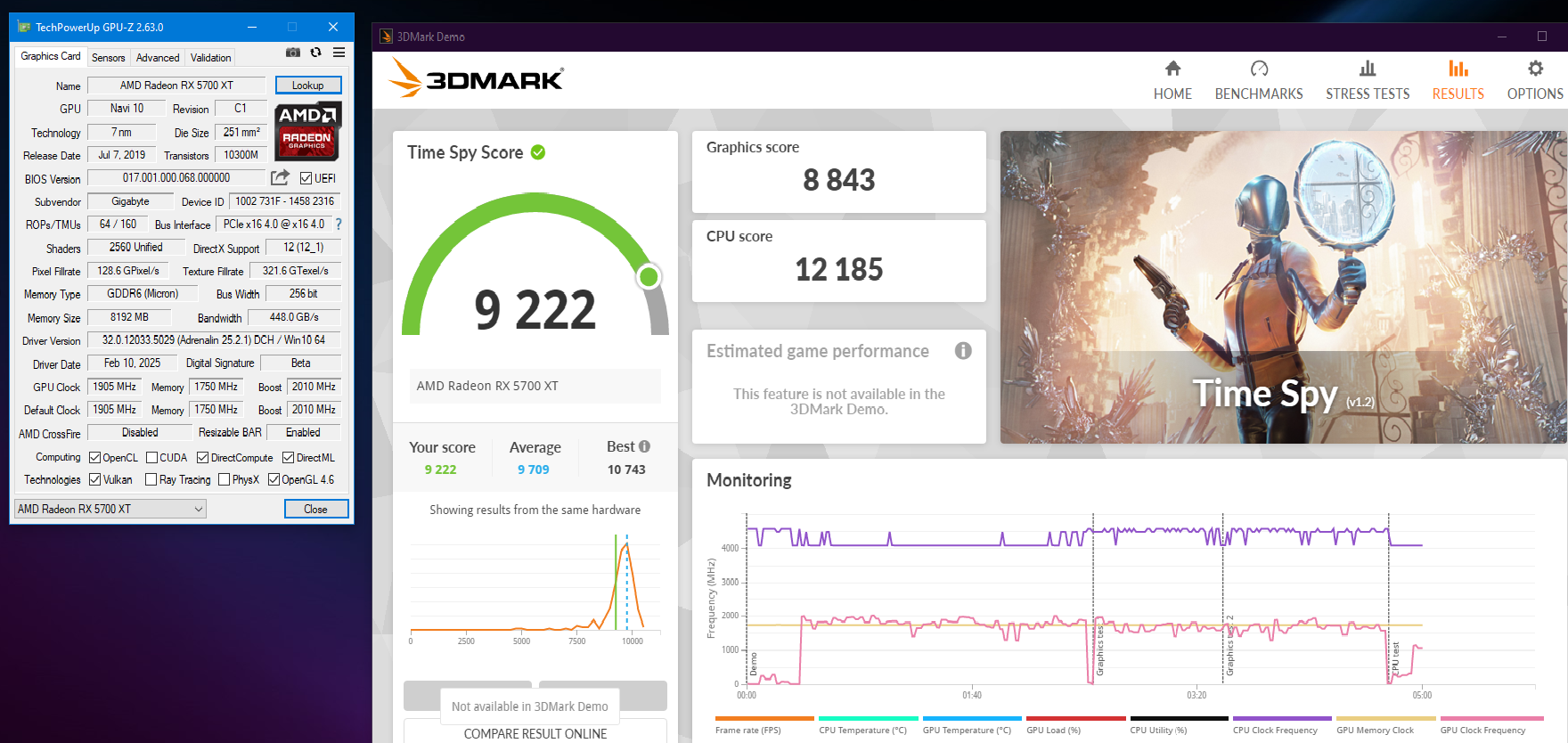Image resolution: width=1568 pixels, height=743 pixels.
Task: Open the Benchmarks gauge icon
Action: pos(1259,69)
